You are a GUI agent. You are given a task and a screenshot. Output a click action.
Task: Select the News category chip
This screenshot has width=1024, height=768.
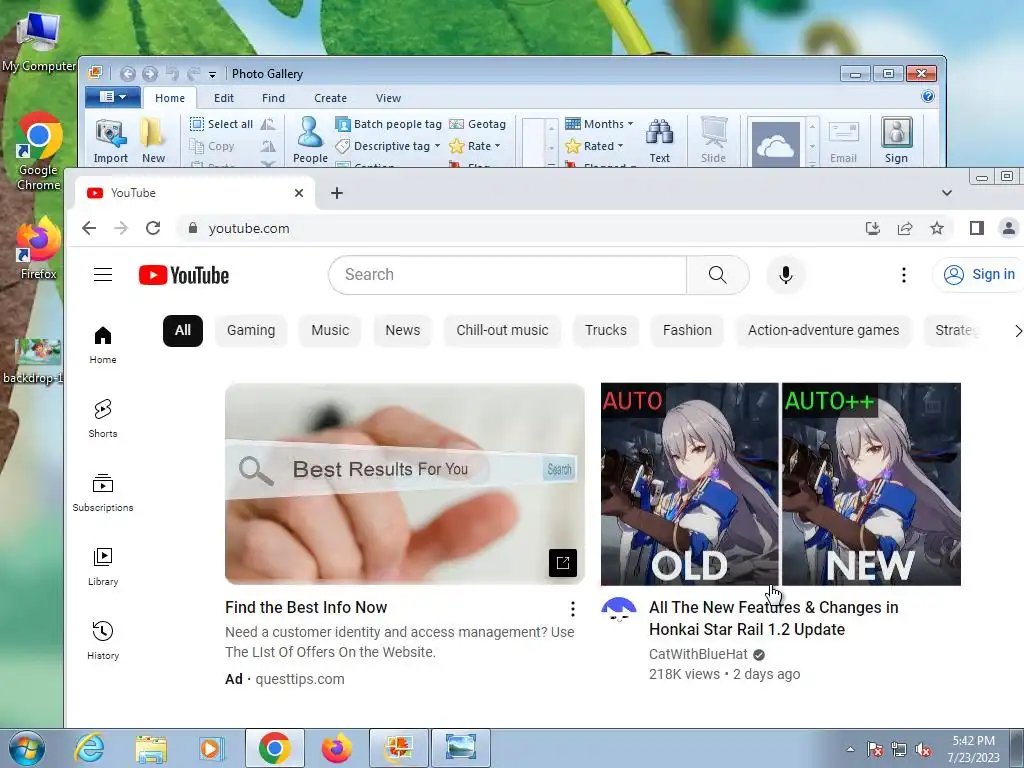tap(402, 330)
